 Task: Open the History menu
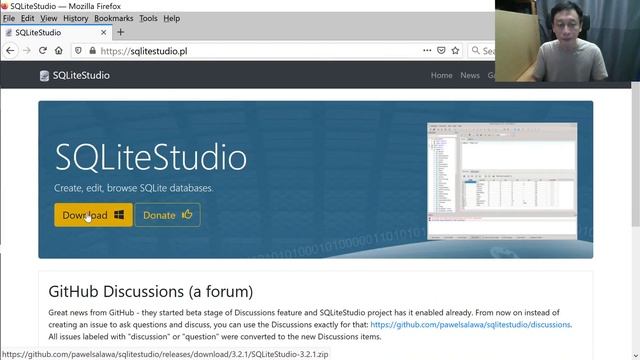(x=76, y=18)
